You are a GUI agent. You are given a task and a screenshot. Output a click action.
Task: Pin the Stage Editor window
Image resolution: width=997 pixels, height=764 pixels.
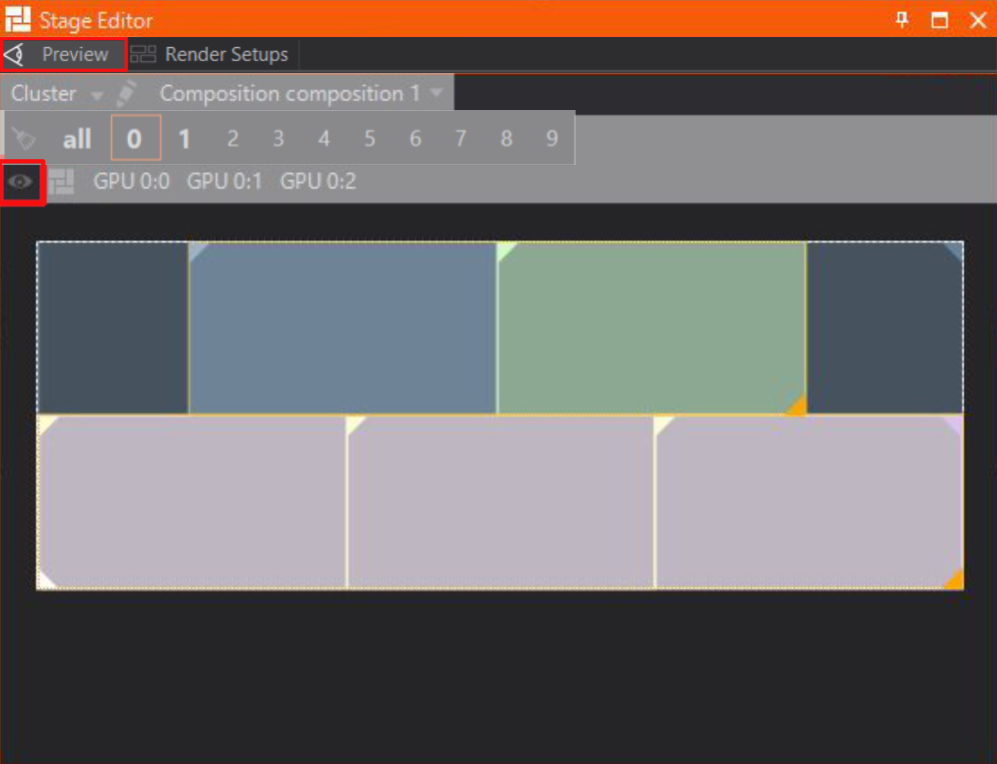[x=902, y=19]
